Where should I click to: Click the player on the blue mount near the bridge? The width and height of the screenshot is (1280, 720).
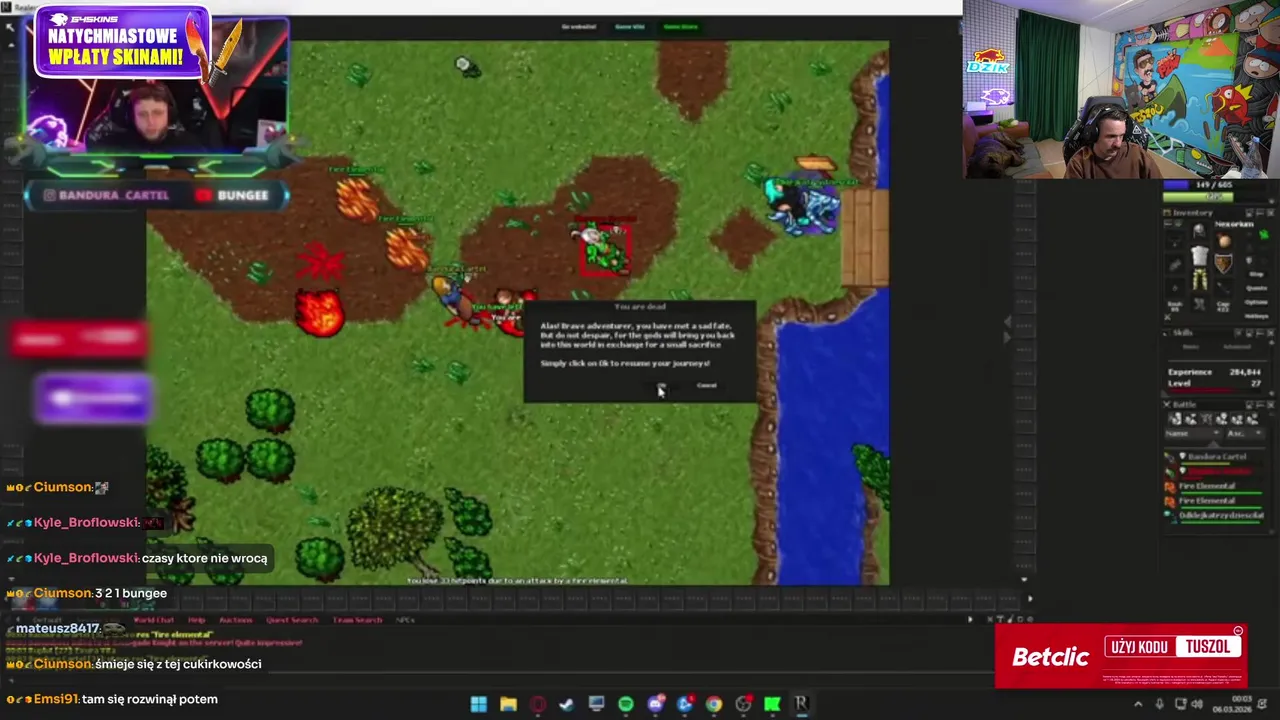[803, 207]
